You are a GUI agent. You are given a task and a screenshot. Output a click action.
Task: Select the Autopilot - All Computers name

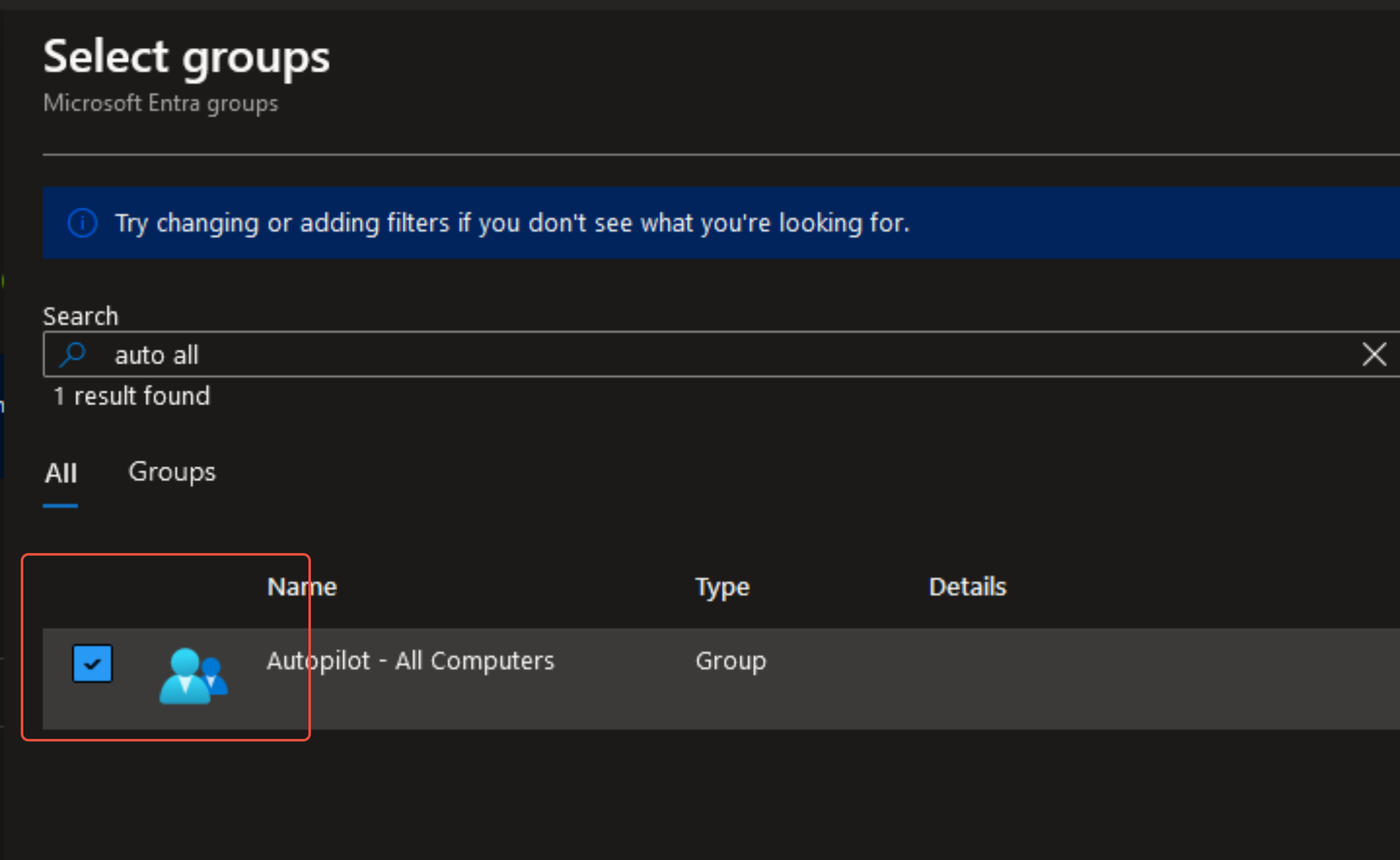(411, 661)
